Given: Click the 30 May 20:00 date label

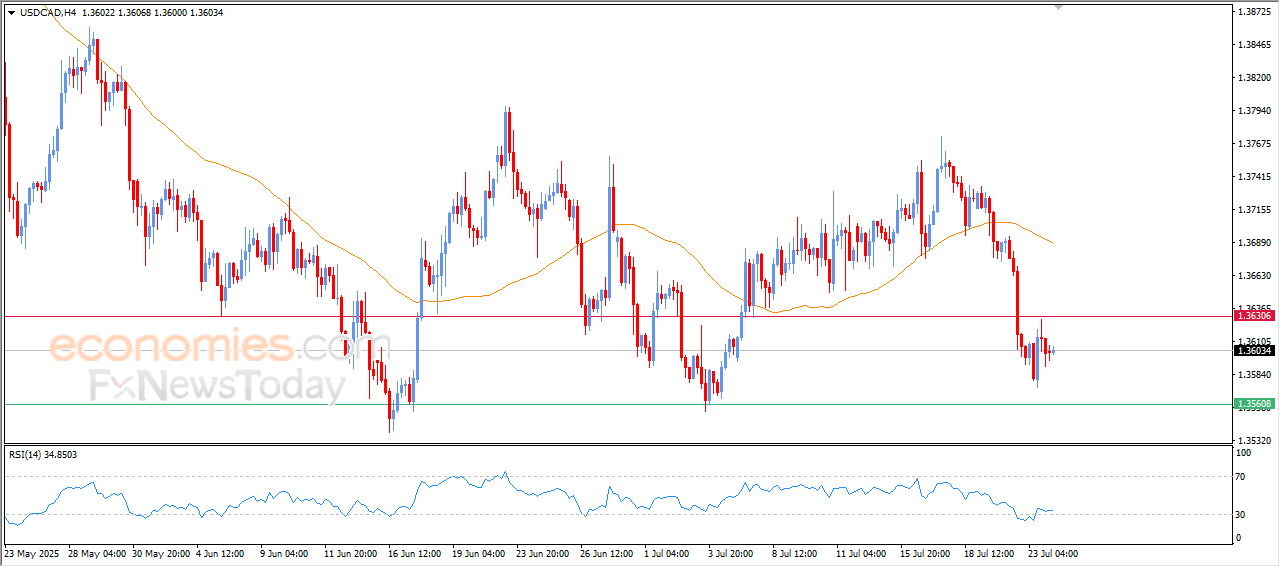Looking at the screenshot, I should [163, 553].
